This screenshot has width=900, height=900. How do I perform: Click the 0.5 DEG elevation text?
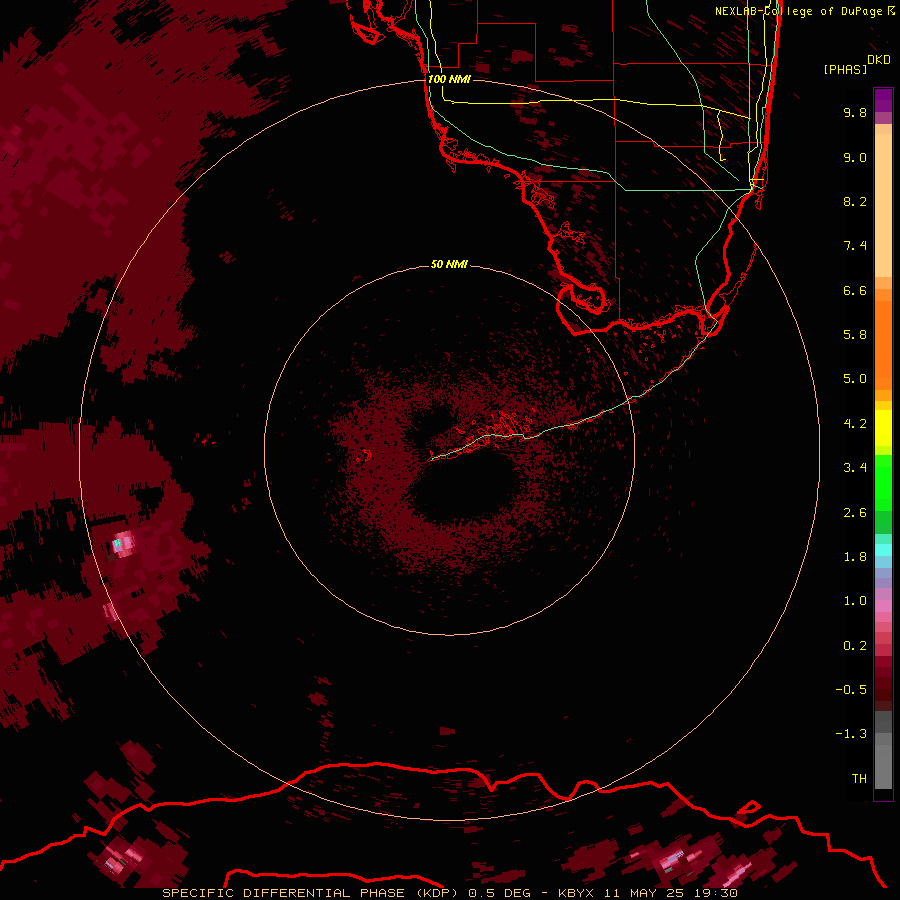coord(499,893)
